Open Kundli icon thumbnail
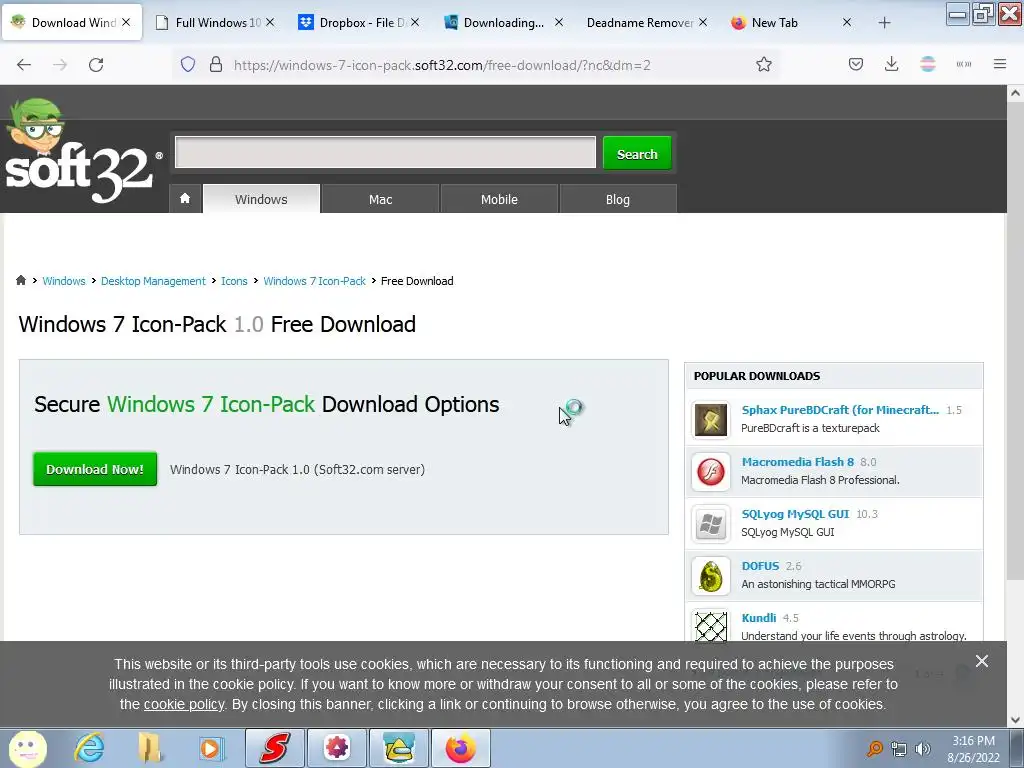 point(711,626)
